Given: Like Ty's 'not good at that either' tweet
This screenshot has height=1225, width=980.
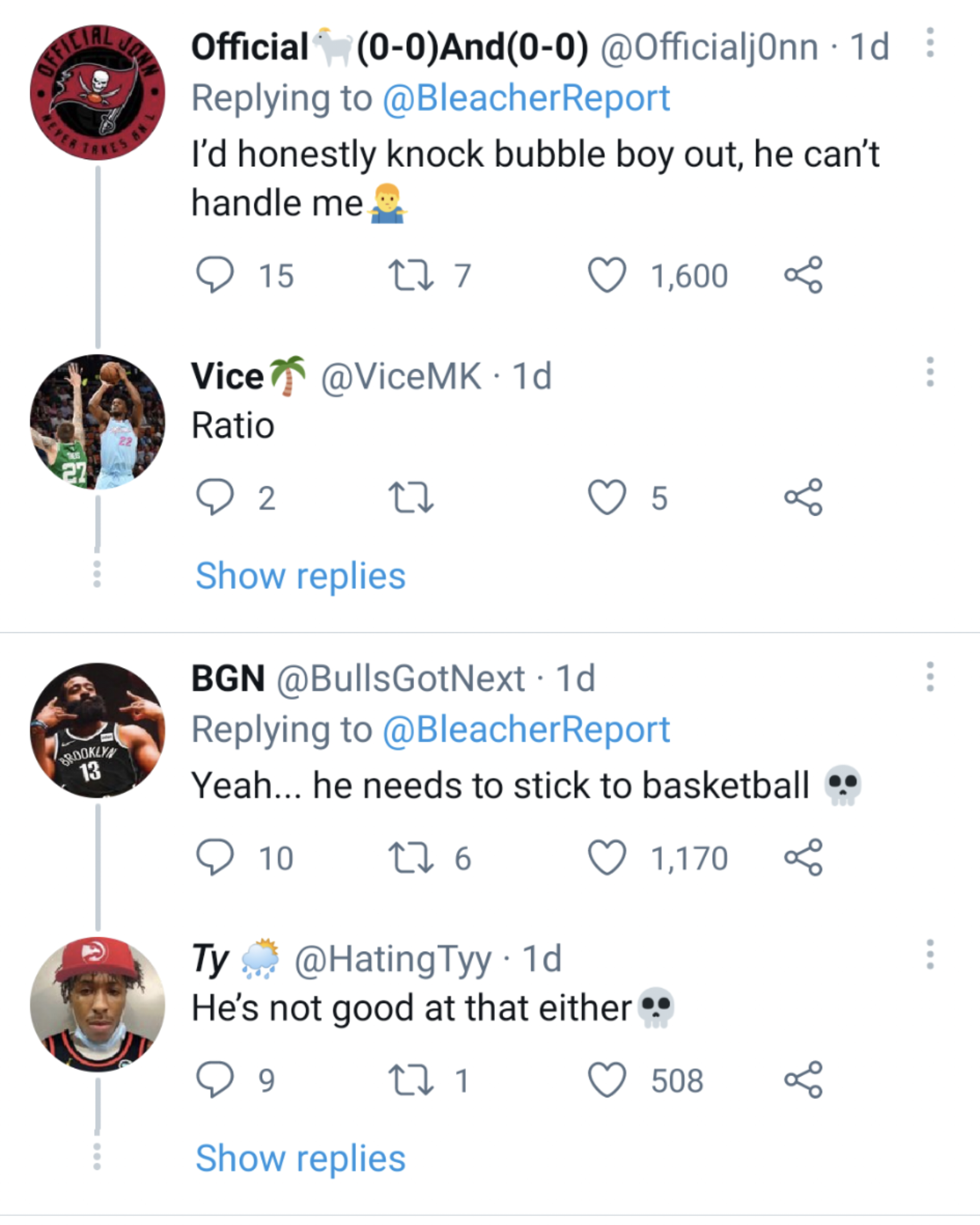Looking at the screenshot, I should click(607, 1080).
